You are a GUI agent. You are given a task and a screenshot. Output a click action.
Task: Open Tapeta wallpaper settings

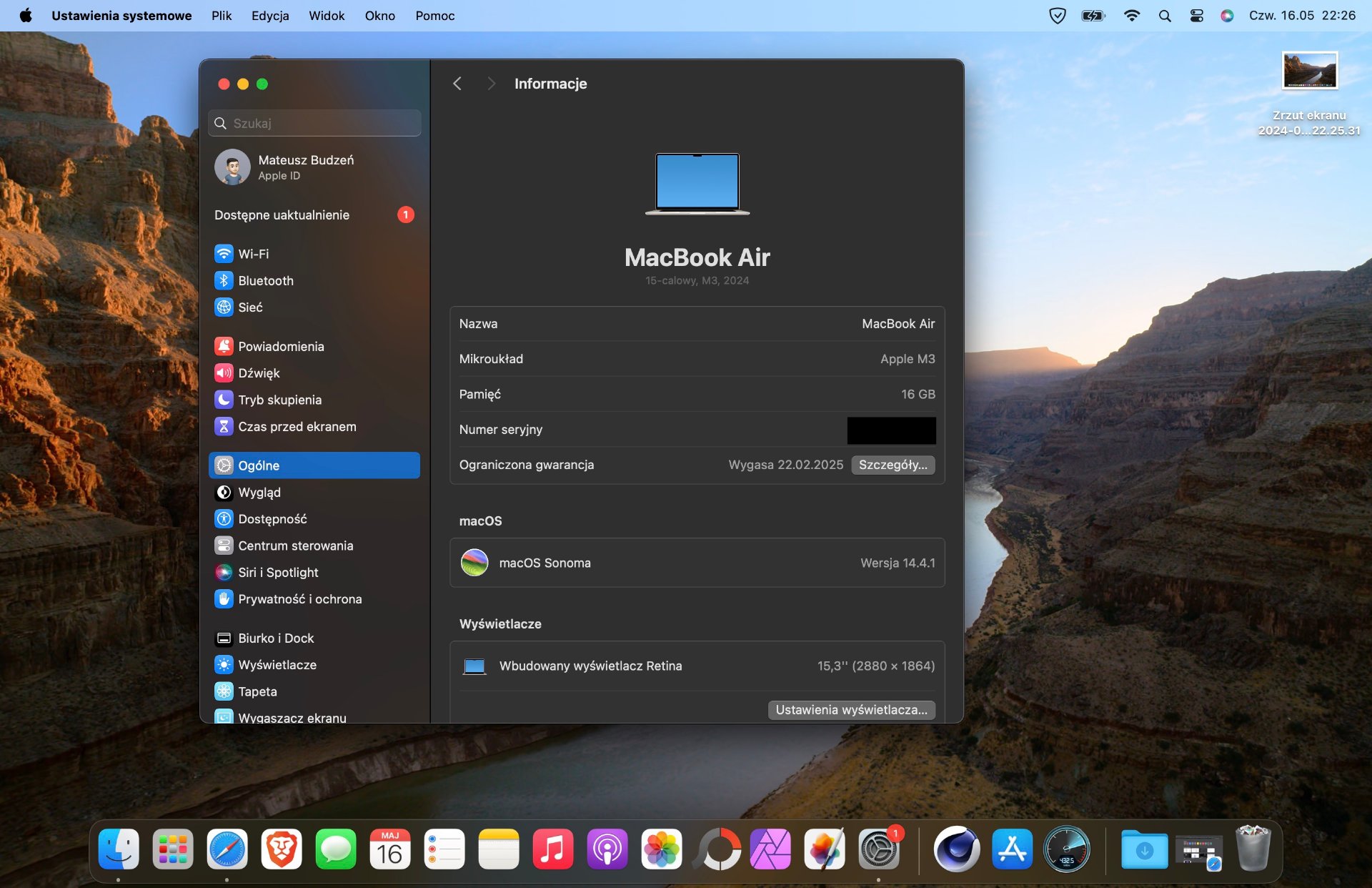click(314, 691)
